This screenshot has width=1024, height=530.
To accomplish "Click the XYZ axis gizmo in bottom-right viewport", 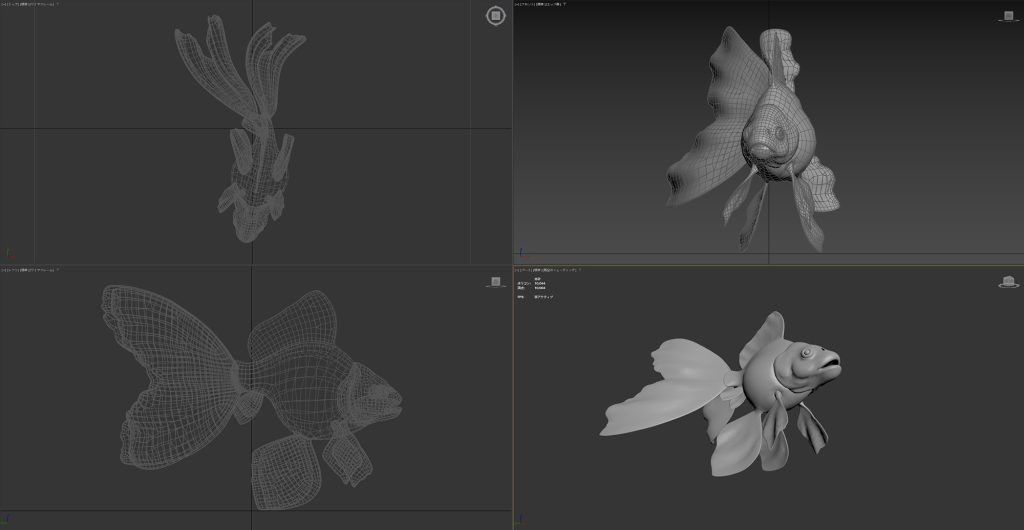I will pyautogui.click(x=522, y=520).
